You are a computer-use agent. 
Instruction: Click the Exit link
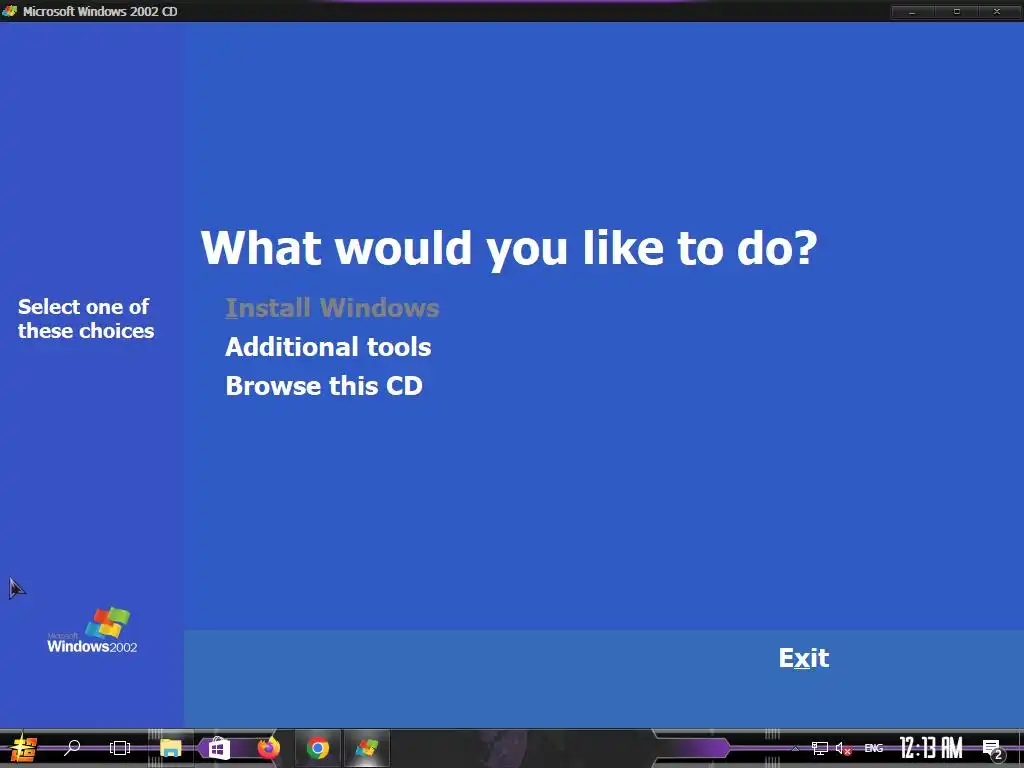point(803,658)
